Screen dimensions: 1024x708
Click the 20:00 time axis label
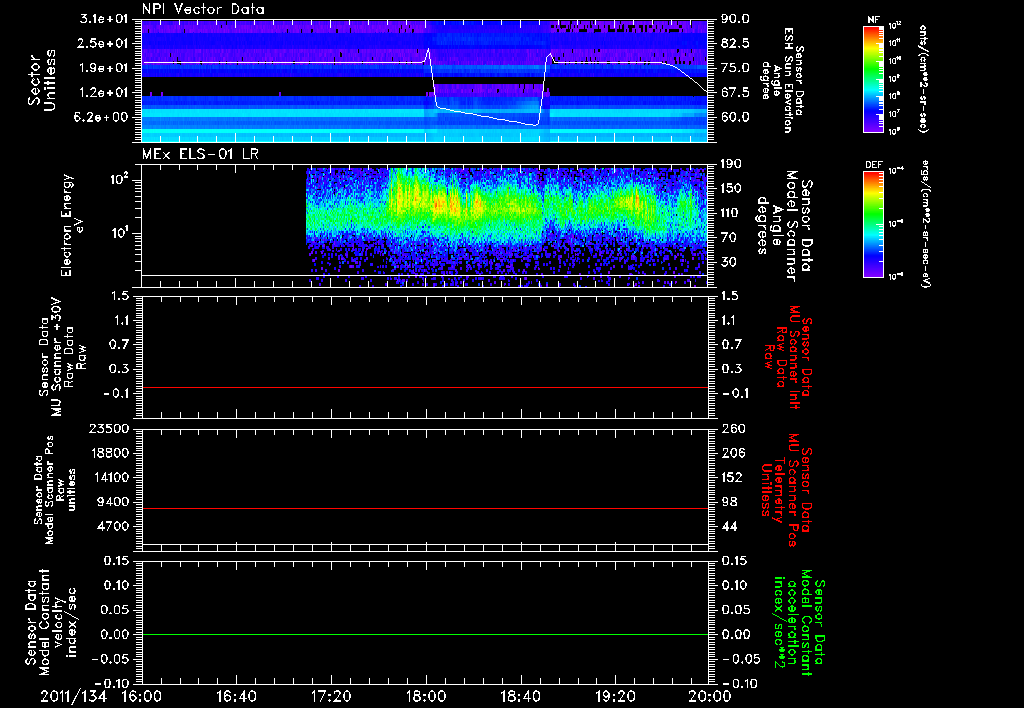tap(710, 696)
